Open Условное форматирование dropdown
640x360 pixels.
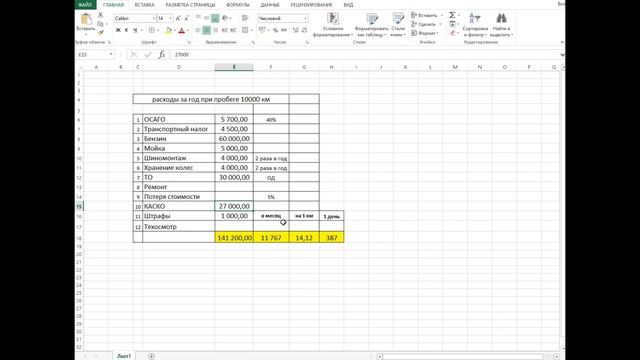[x=333, y=25]
